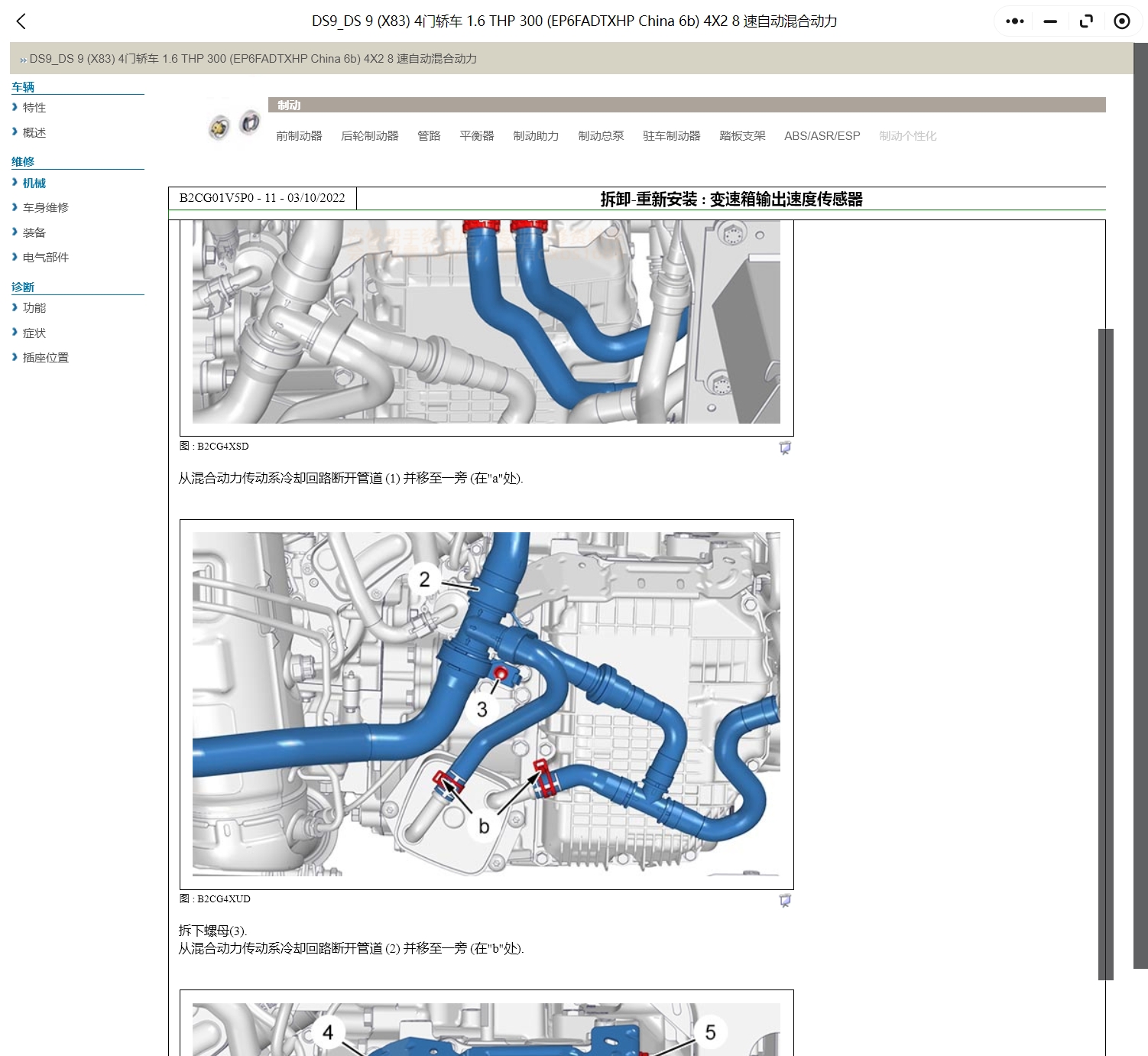Viewport: 1148px width, 1056px height.
Task: Click the breadcrumb link for DS9_DS 9 (X83)
Action: (252, 59)
